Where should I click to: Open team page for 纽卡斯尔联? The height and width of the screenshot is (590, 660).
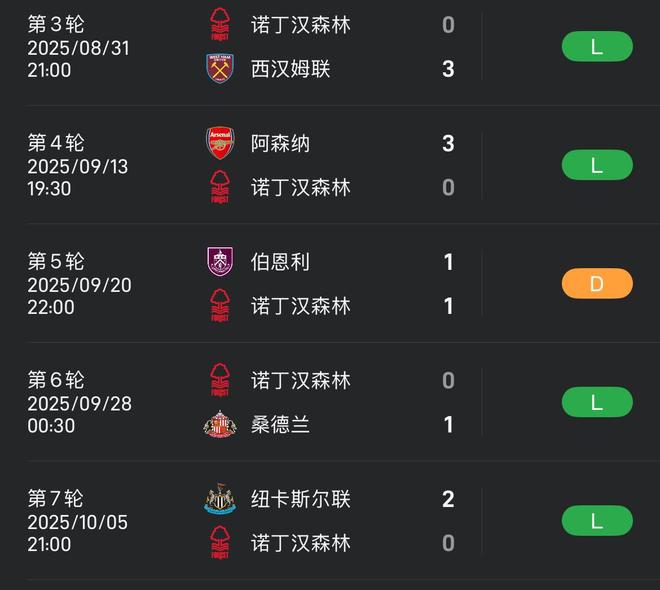[x=300, y=499]
